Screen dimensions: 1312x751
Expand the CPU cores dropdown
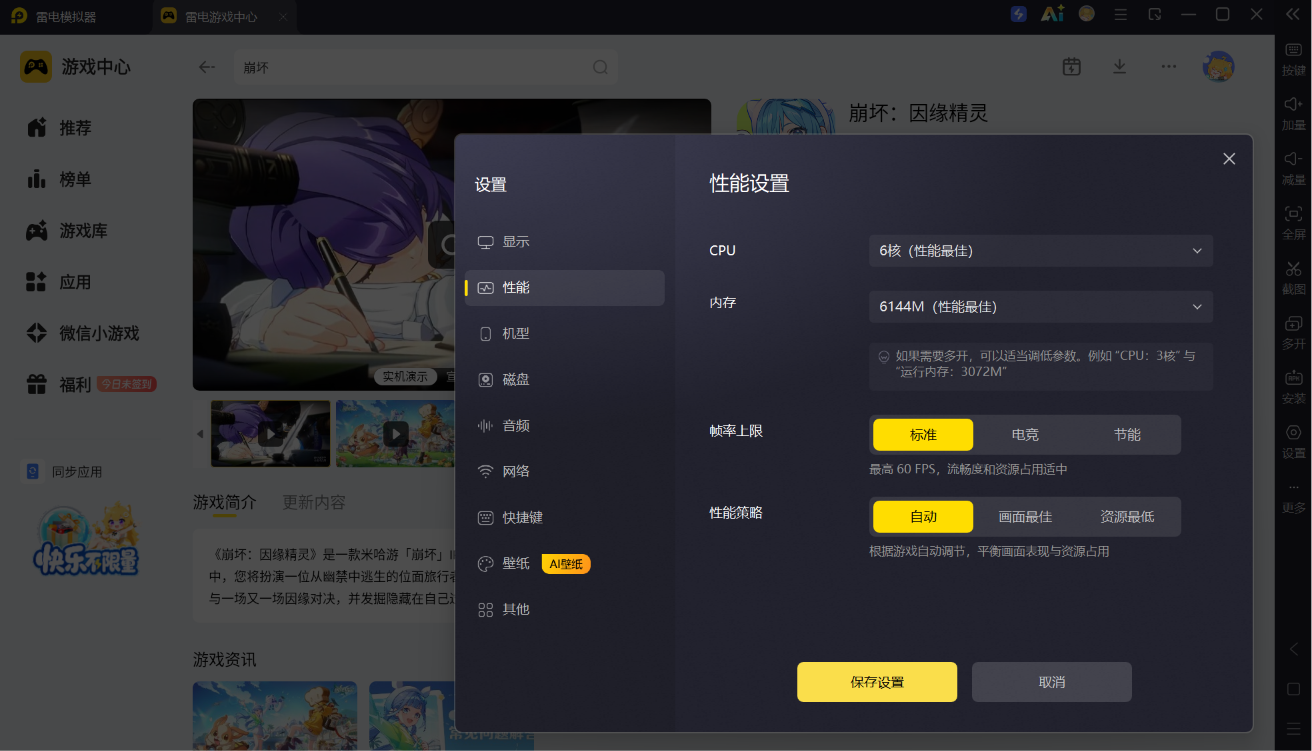click(x=1041, y=251)
